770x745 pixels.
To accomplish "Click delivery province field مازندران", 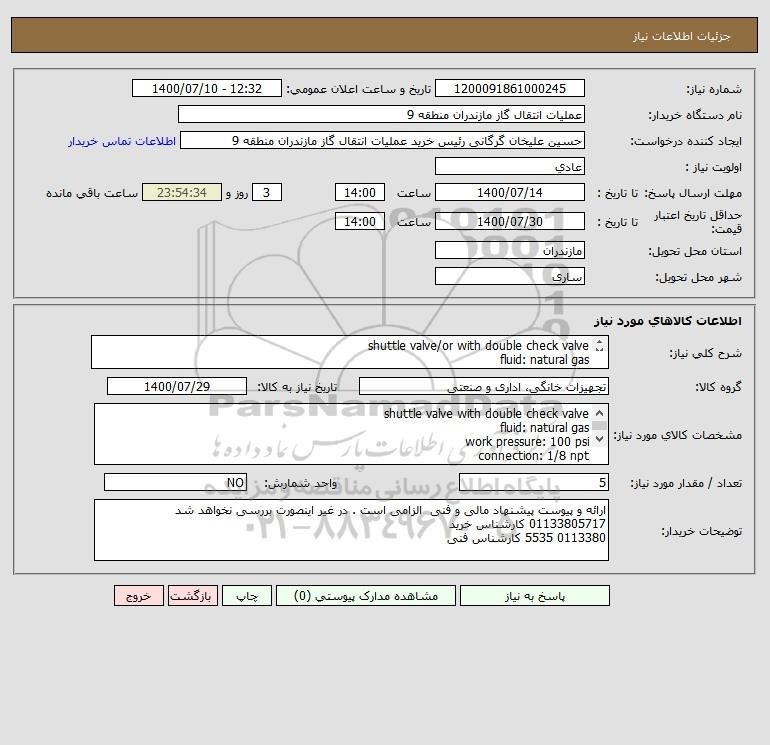I will pyautogui.click(x=510, y=251).
